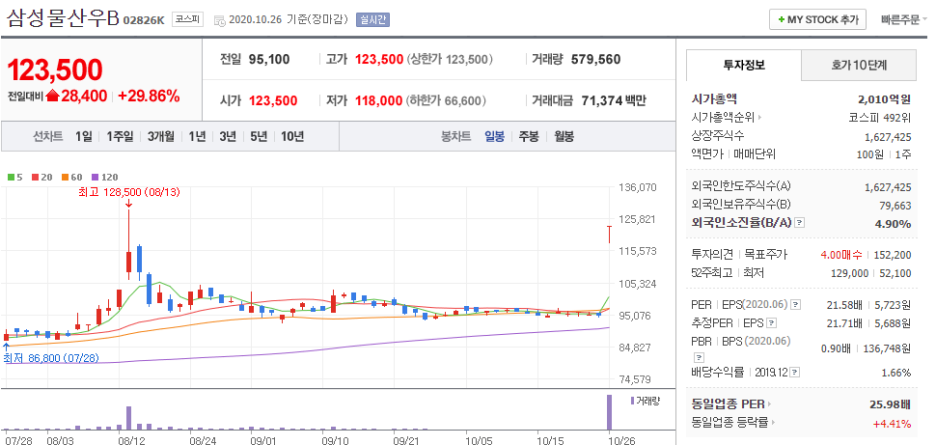Viewport: 936px width, 445px height.
Task: Click the red up-arrow icon beside 28,400
Action: coord(53,96)
